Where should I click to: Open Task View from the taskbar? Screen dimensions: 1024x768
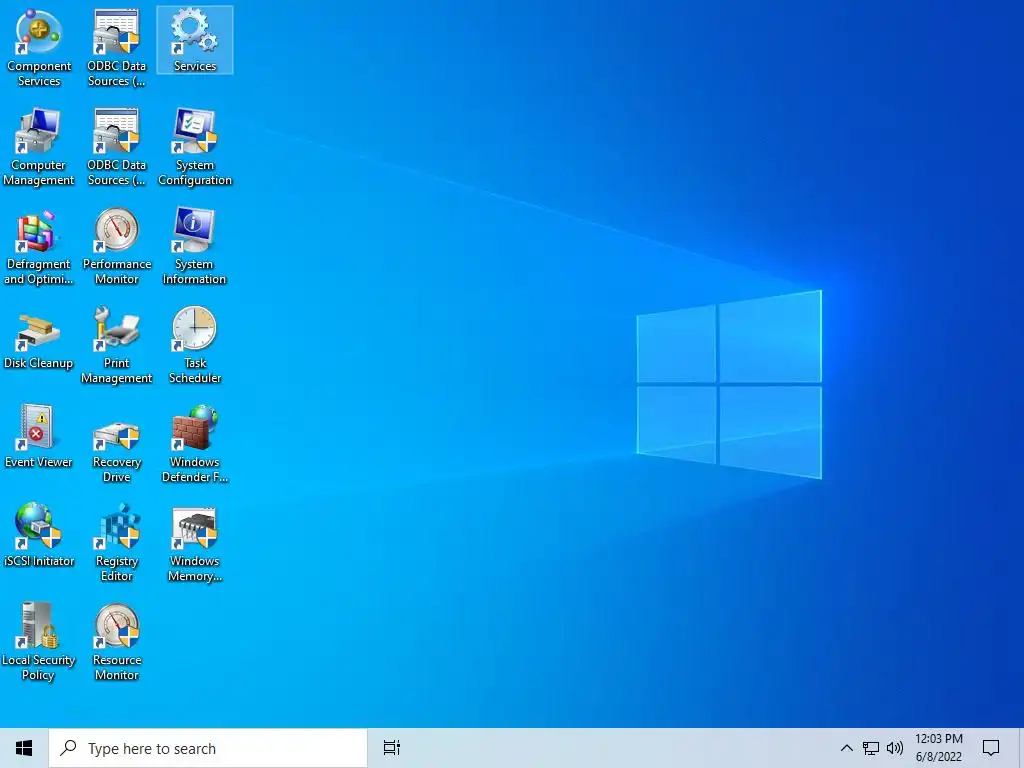392,748
